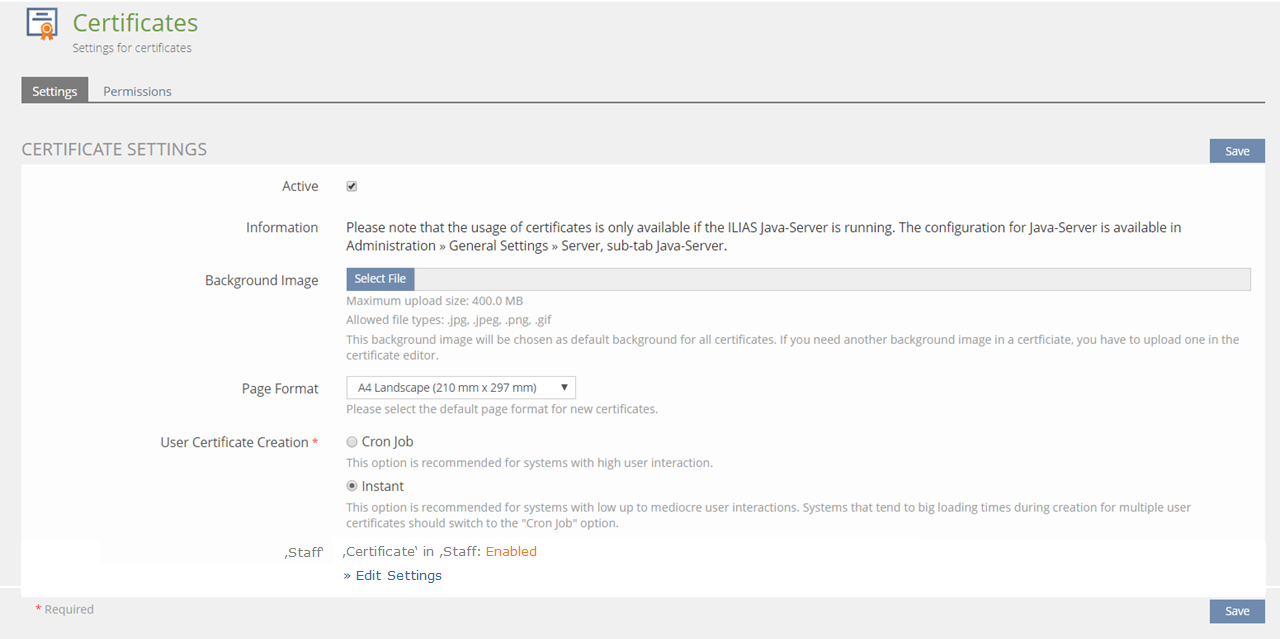Uncheck the Active checkbox
This screenshot has height=639, width=1280.
[352, 186]
